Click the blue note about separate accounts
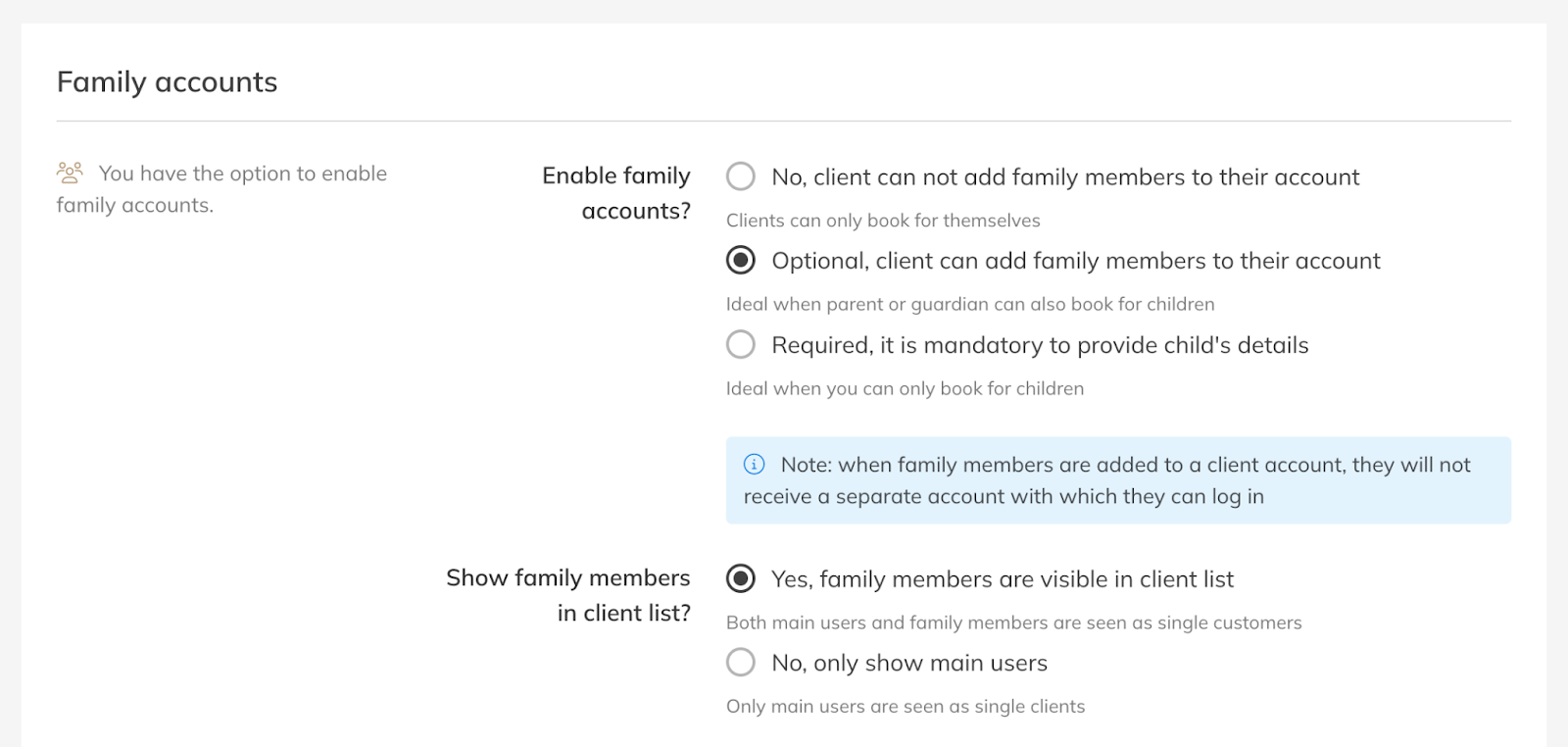1568x747 pixels. [1117, 480]
